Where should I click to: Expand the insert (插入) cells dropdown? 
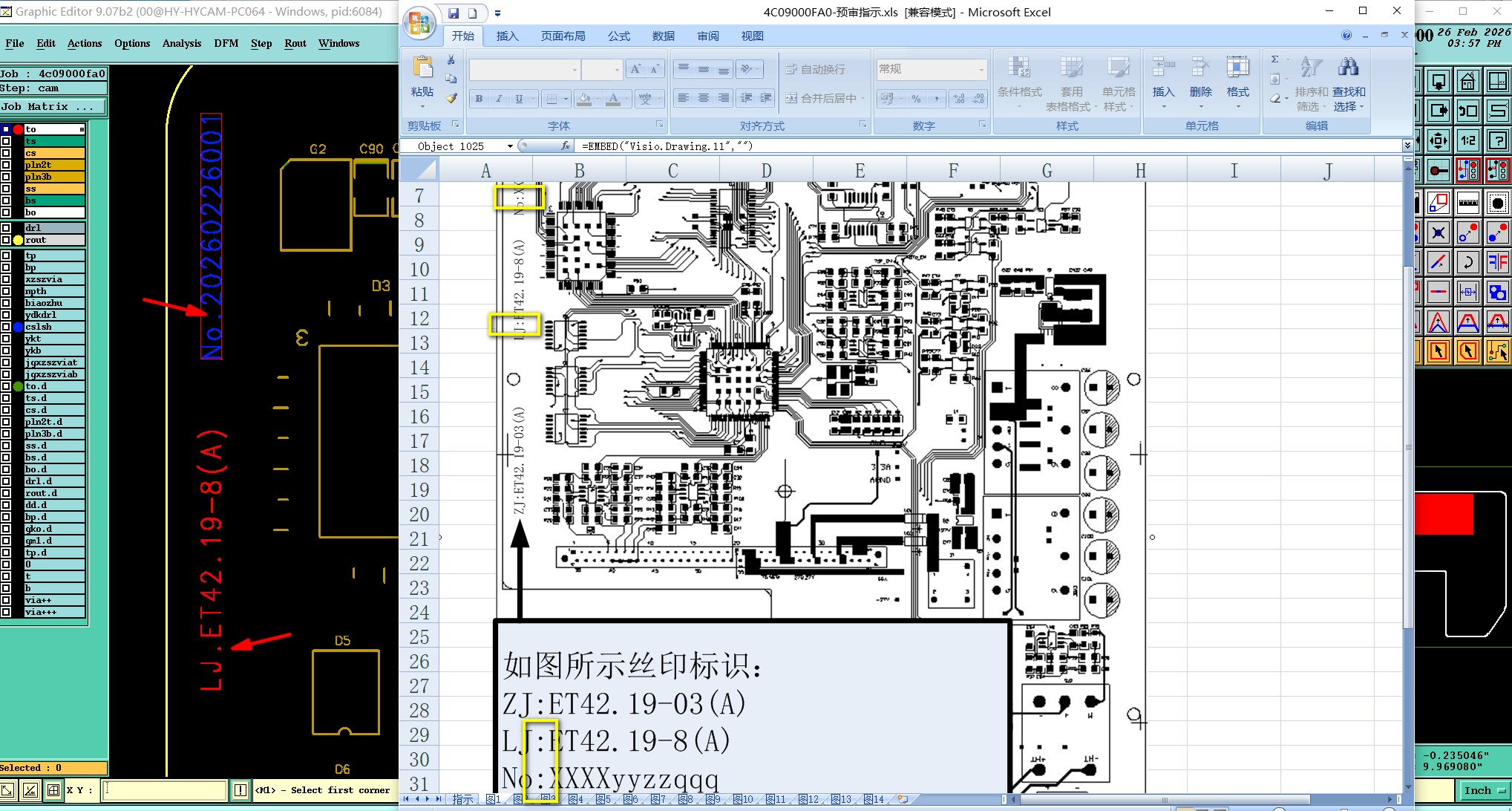tap(1163, 107)
